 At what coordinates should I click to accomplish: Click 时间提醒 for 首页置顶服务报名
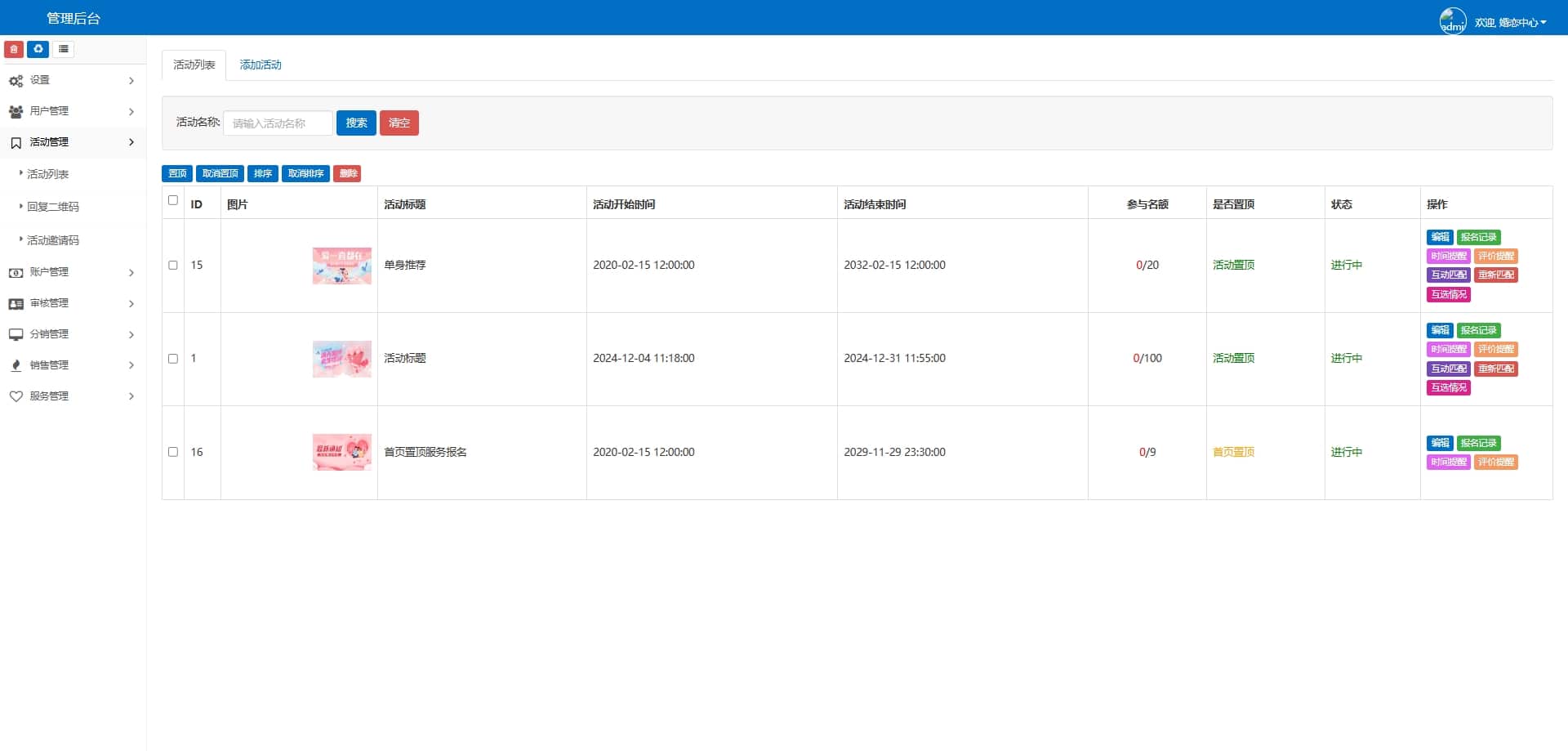(x=1449, y=462)
